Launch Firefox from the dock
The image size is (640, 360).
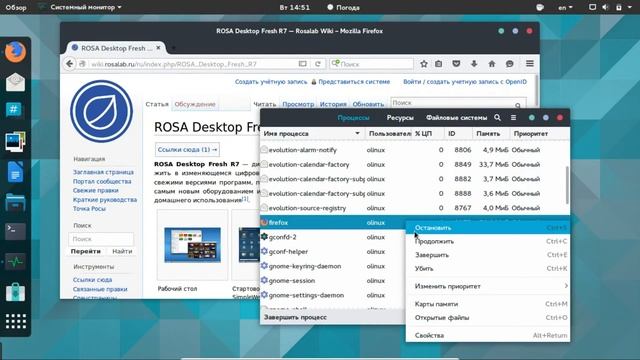pos(16,52)
